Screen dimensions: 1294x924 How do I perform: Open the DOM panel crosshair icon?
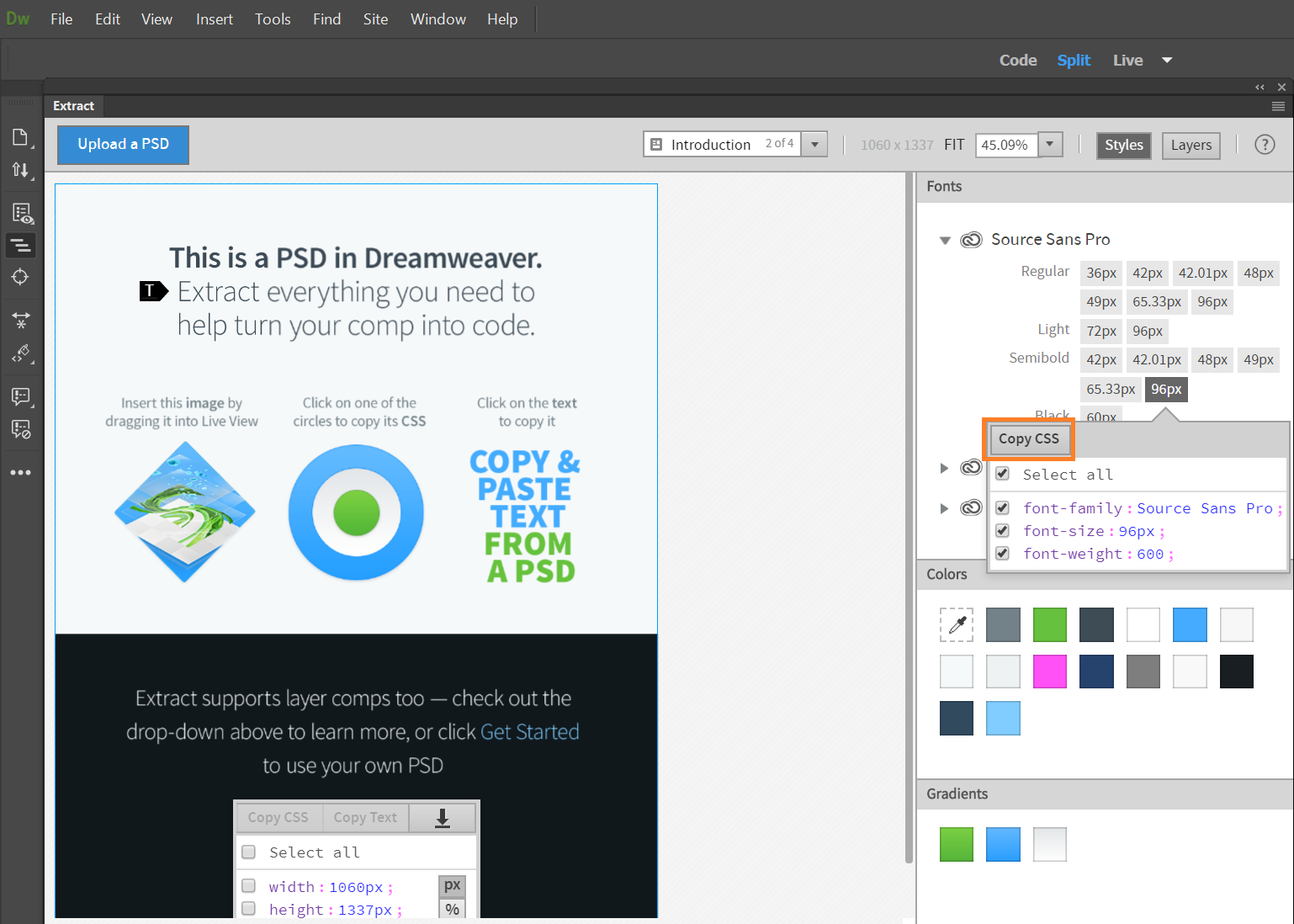(x=21, y=277)
